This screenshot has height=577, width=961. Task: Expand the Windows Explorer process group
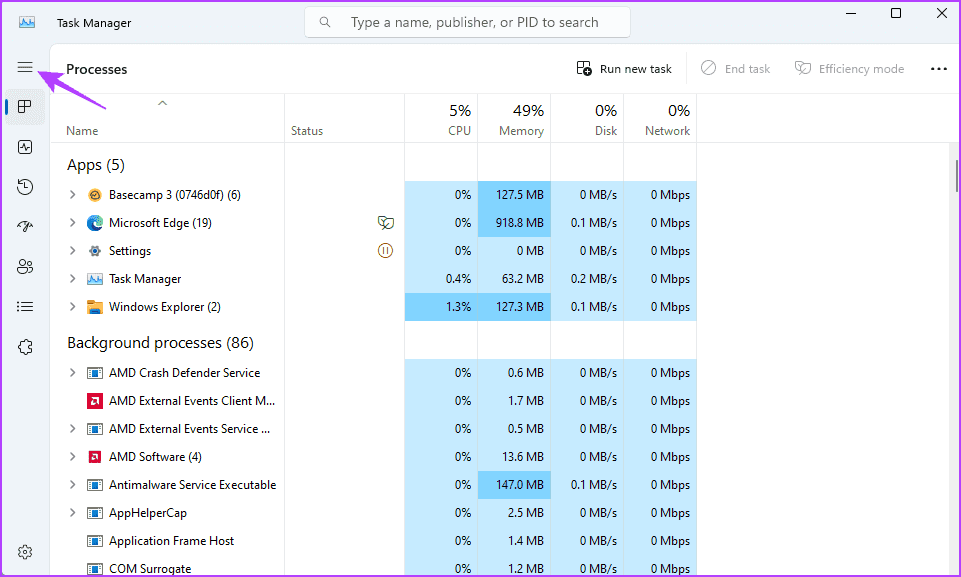click(72, 307)
